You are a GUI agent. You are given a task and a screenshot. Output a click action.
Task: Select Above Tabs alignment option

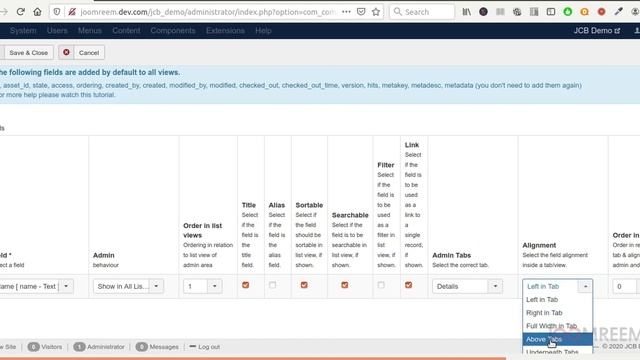558,339
